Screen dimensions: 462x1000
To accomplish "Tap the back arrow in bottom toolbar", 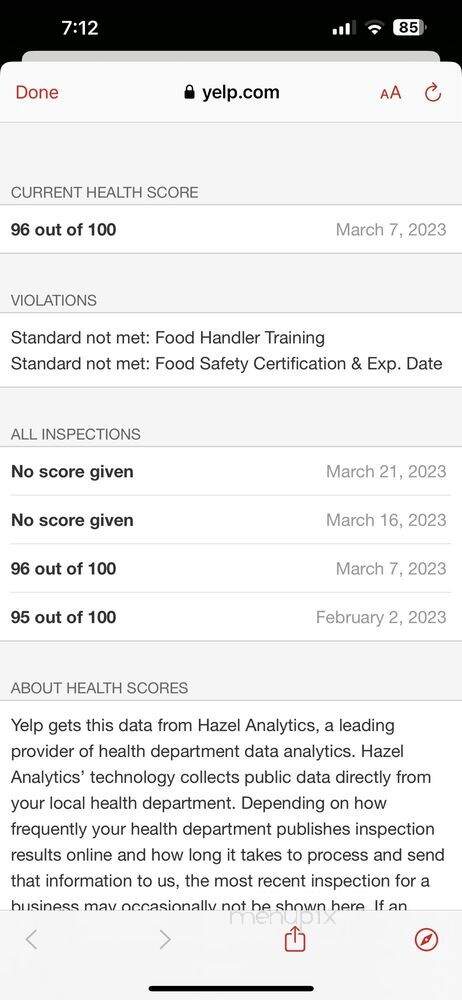I will point(31,939).
